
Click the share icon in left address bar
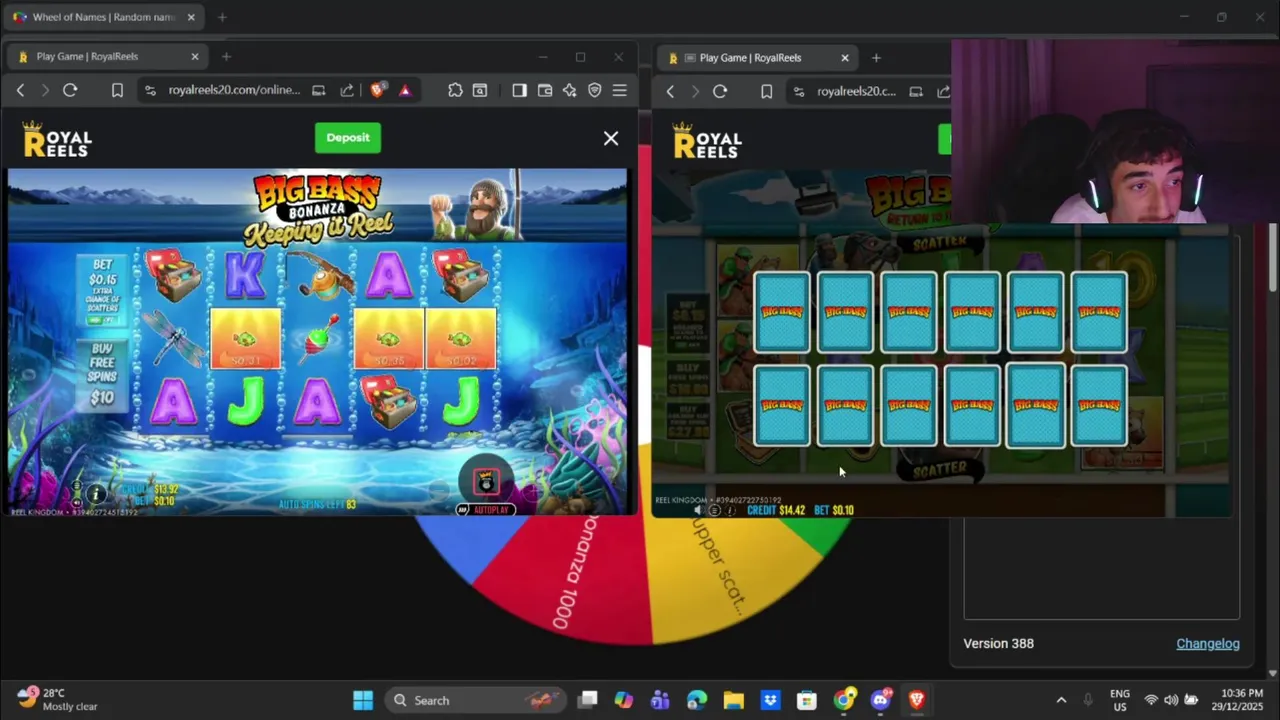point(347,90)
